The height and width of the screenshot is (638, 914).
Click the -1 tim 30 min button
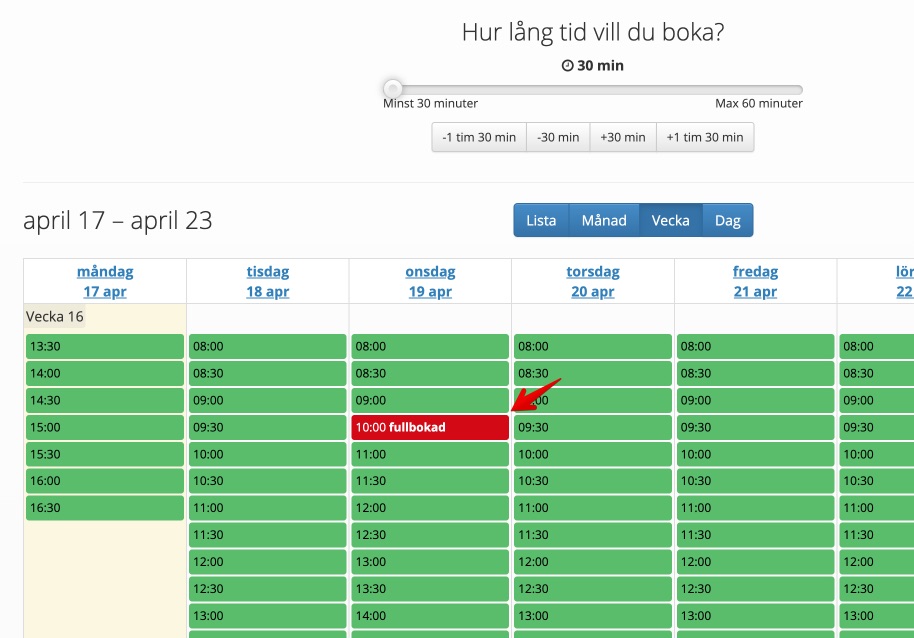(478, 137)
